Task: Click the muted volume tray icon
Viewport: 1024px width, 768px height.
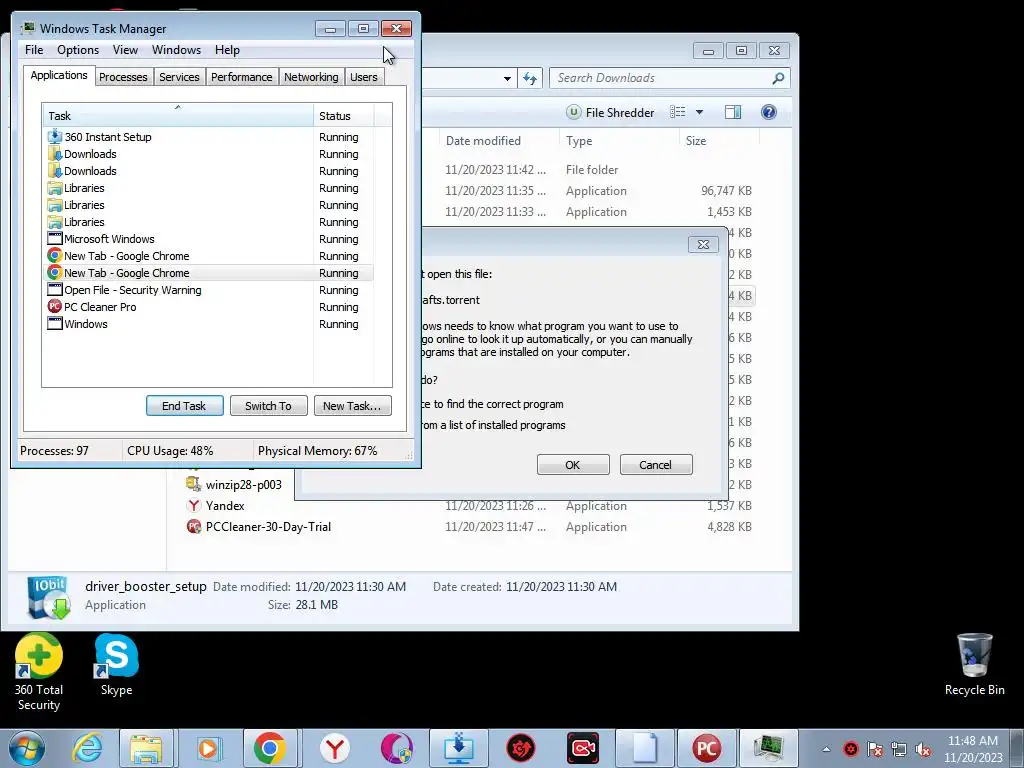Action: pyautogui.click(x=923, y=749)
